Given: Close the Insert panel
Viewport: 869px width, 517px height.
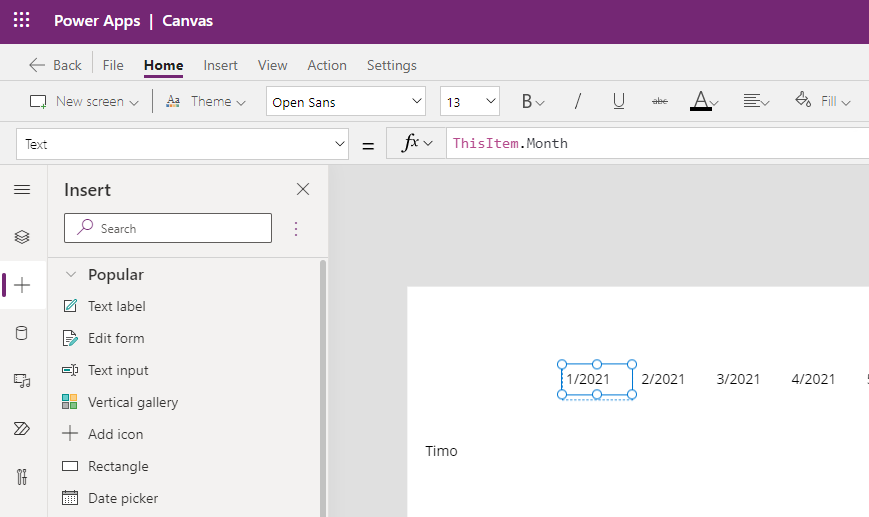Looking at the screenshot, I should [303, 190].
